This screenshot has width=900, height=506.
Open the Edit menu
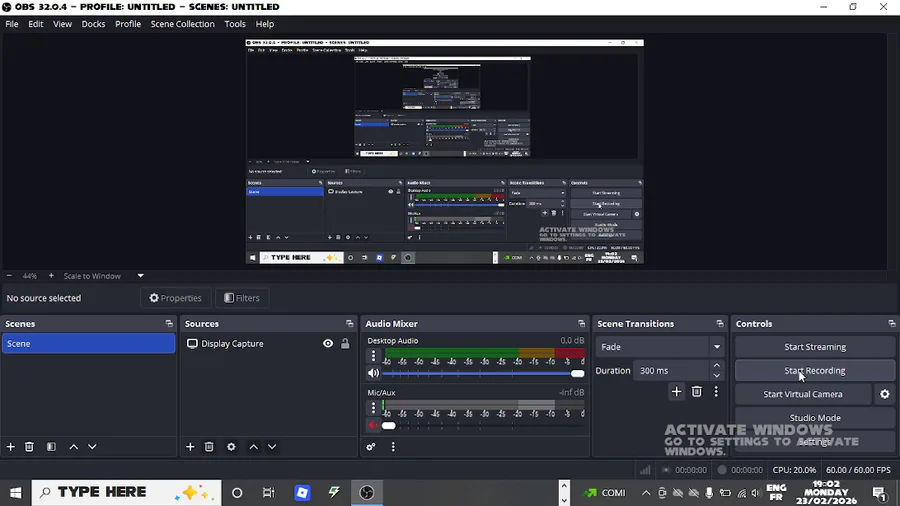pos(36,24)
